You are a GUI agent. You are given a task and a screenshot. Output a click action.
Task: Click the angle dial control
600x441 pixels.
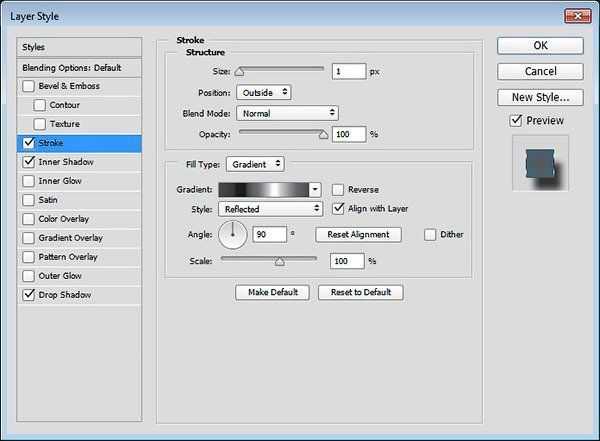[x=233, y=234]
